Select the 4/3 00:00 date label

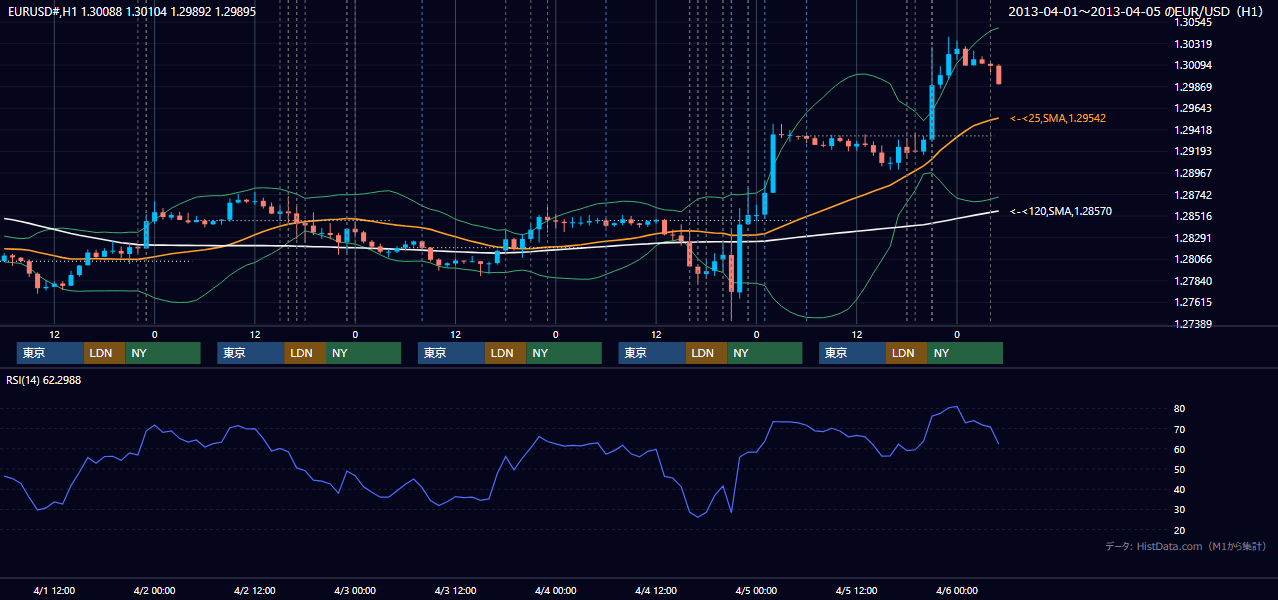coord(355,590)
